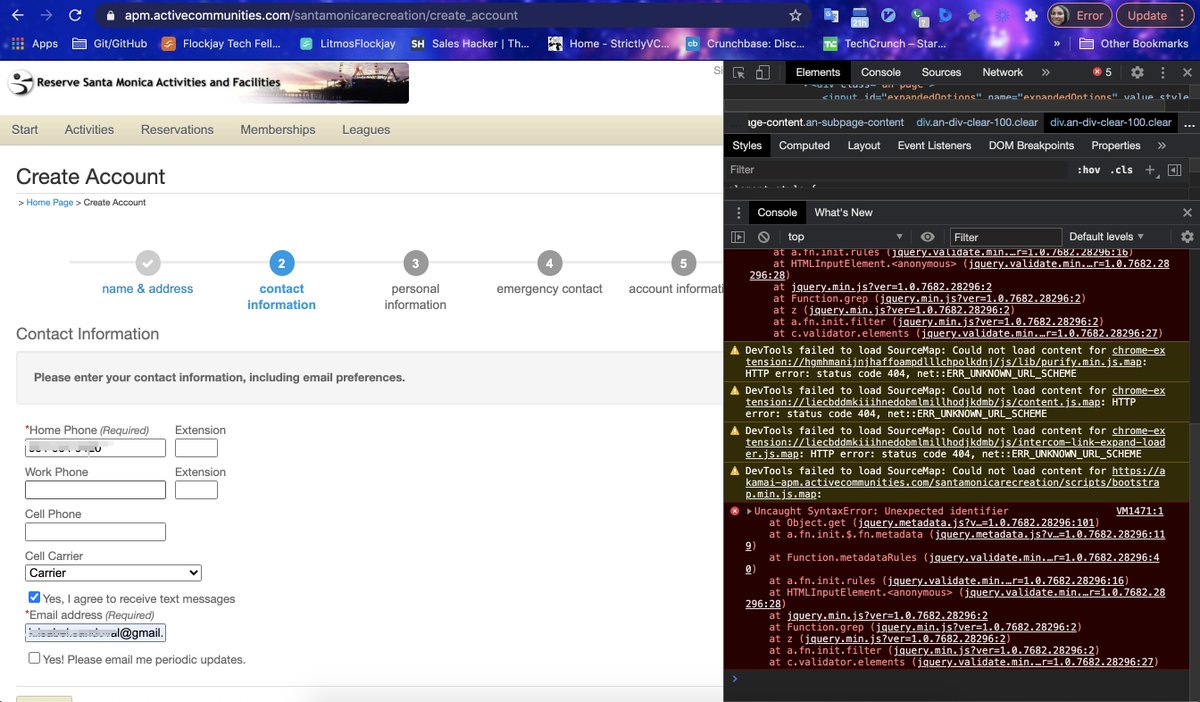Open the Extensions puzzle piece menu
Image resolution: width=1200 pixels, height=702 pixels.
pos(1030,16)
